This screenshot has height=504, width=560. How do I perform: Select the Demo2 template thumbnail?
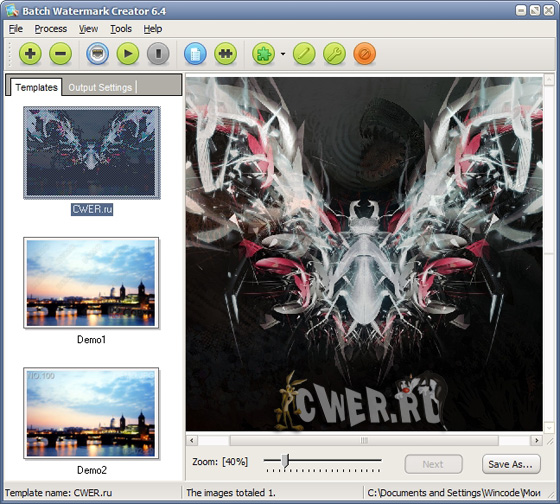click(x=91, y=413)
